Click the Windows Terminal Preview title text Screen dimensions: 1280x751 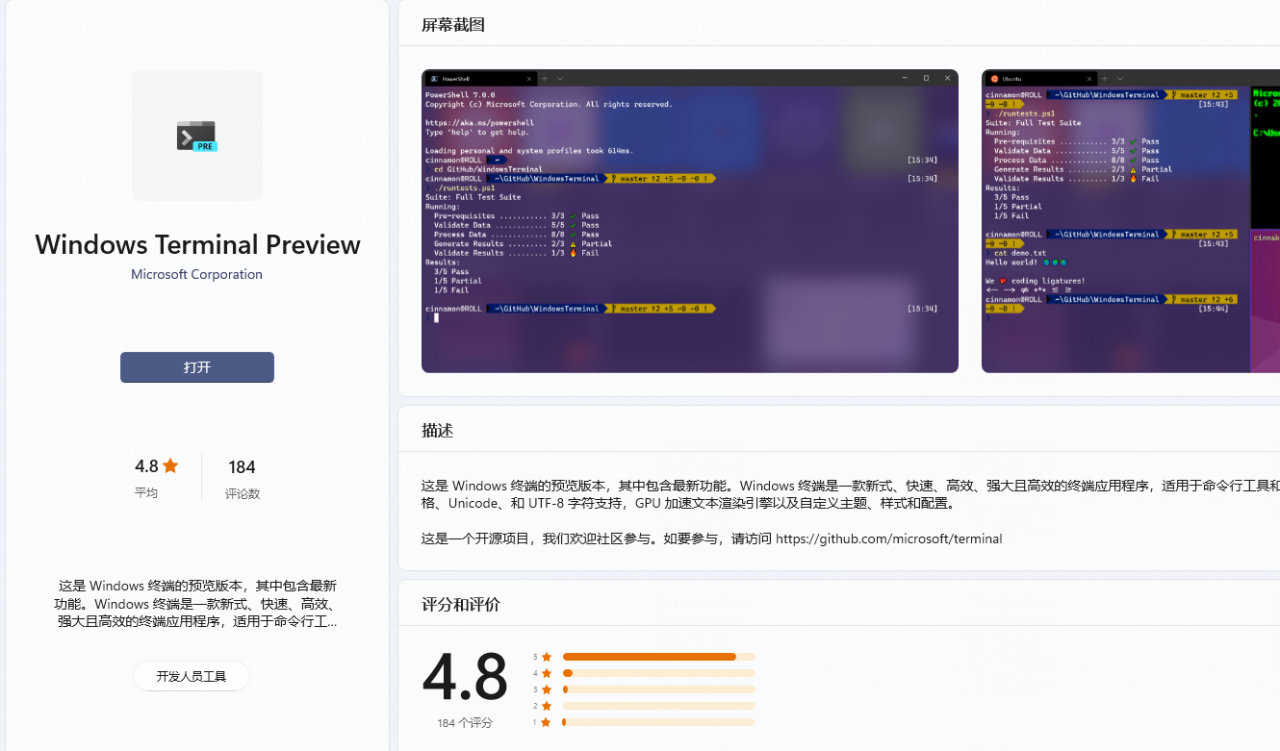198,245
